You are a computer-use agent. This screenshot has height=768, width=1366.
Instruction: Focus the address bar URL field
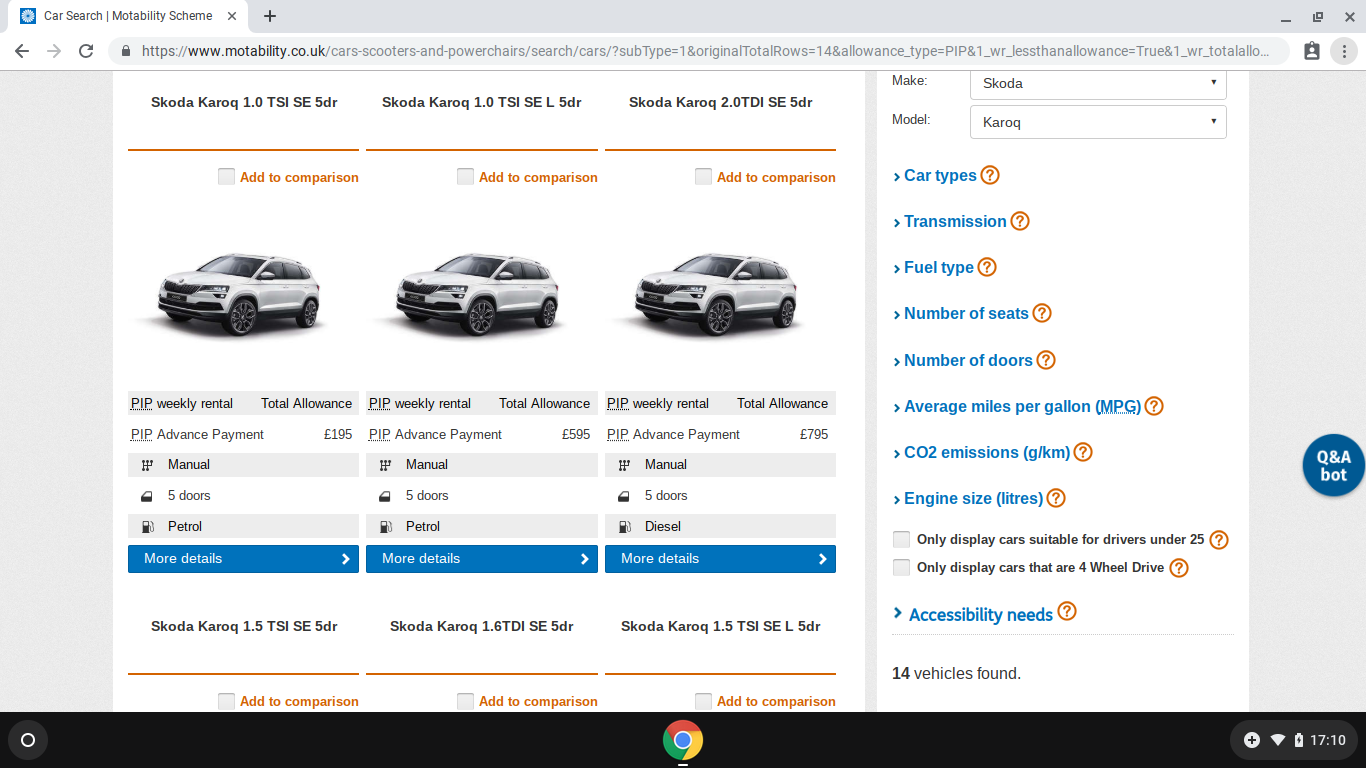706,51
